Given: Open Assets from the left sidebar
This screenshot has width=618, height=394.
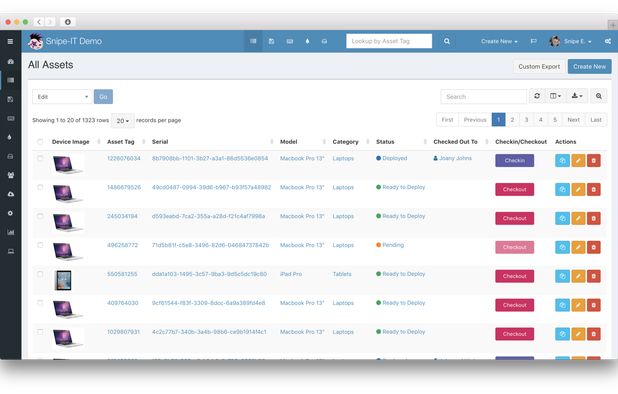Looking at the screenshot, I should coord(11,80).
